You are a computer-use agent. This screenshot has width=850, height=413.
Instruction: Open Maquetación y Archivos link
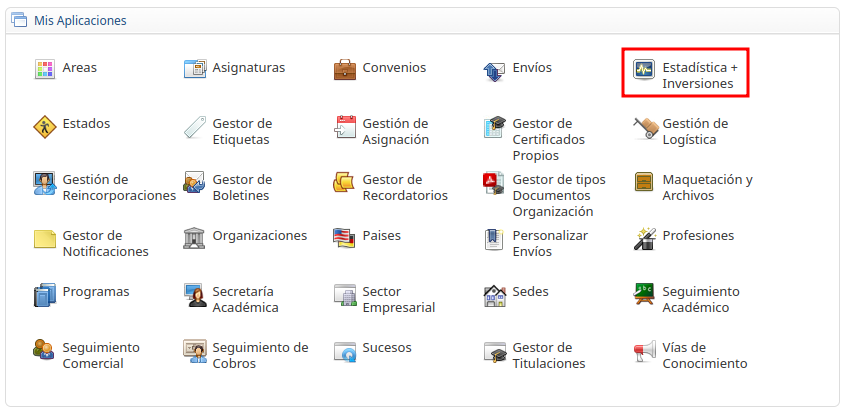tap(707, 188)
